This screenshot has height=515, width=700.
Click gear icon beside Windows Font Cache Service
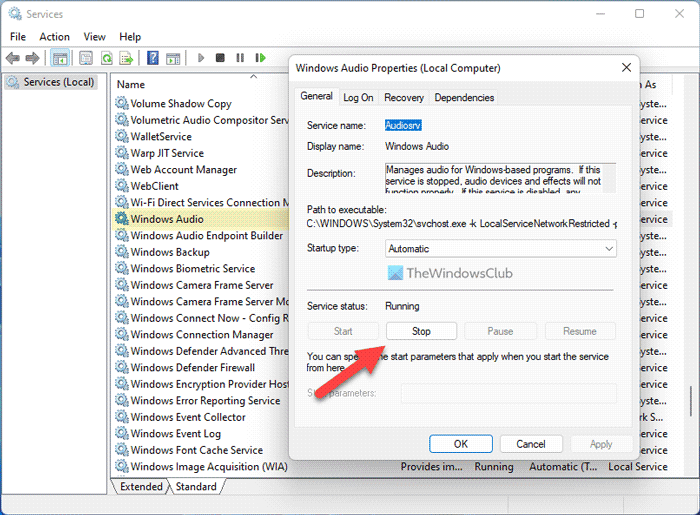point(122,450)
